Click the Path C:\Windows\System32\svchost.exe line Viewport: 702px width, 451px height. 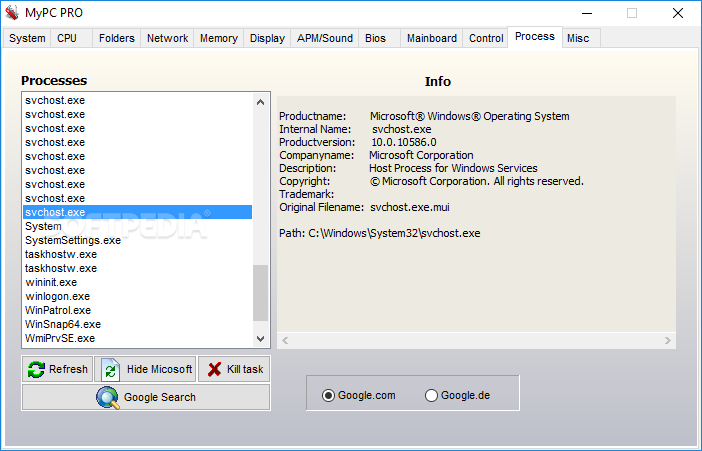pos(380,233)
